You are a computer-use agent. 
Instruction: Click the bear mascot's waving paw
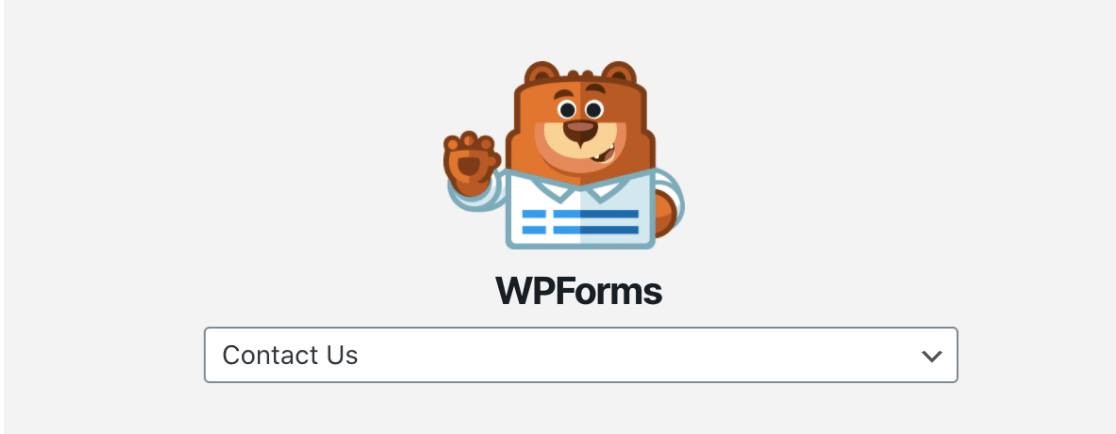[x=468, y=163]
